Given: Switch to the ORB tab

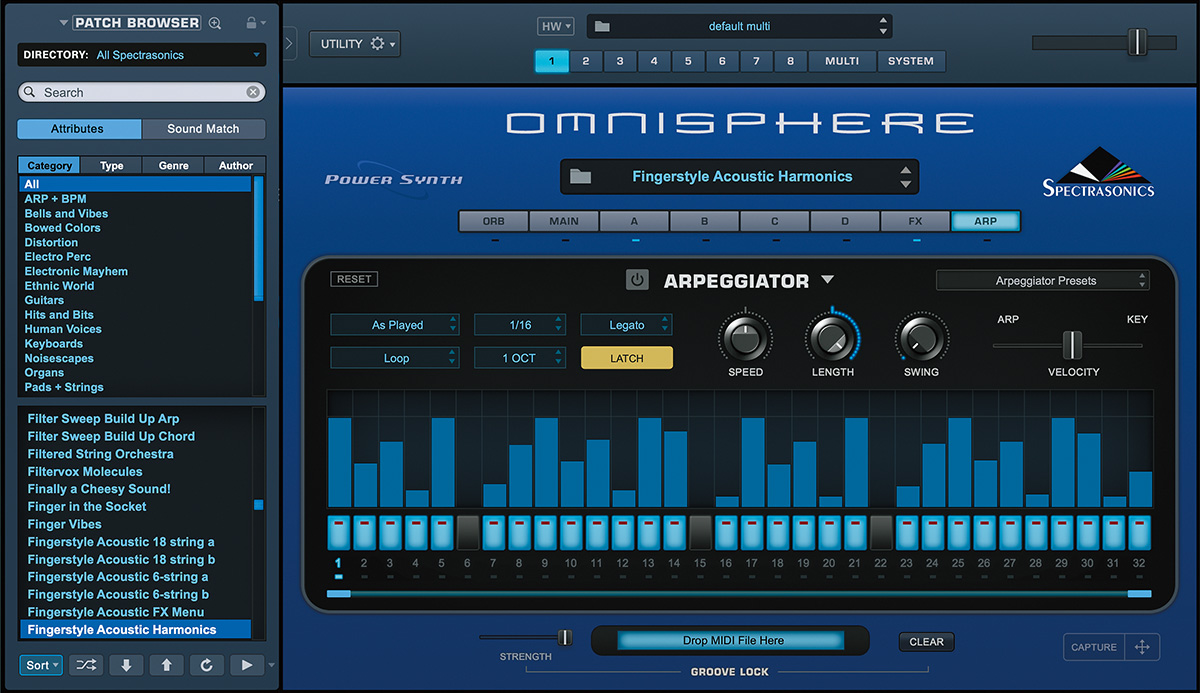Looking at the screenshot, I should pos(494,221).
